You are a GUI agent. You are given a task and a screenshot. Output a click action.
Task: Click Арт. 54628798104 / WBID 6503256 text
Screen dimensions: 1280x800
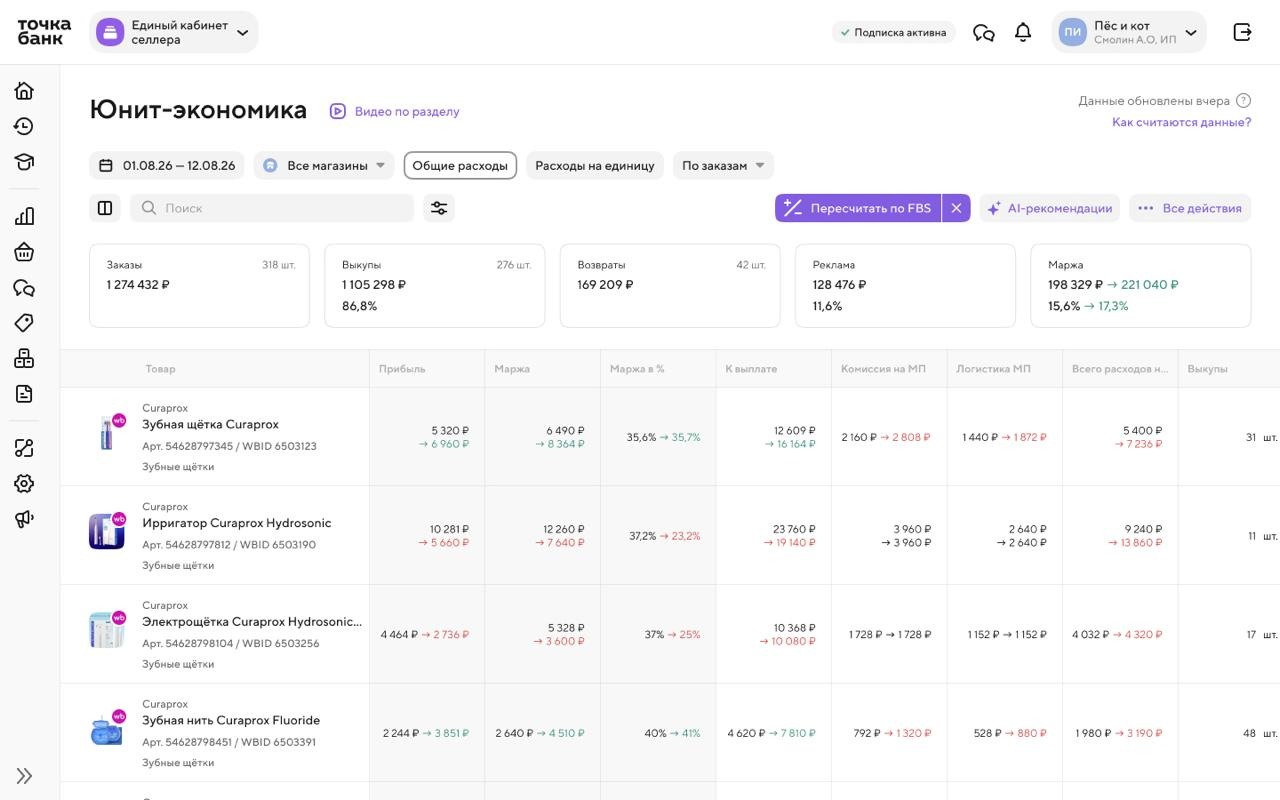point(230,643)
